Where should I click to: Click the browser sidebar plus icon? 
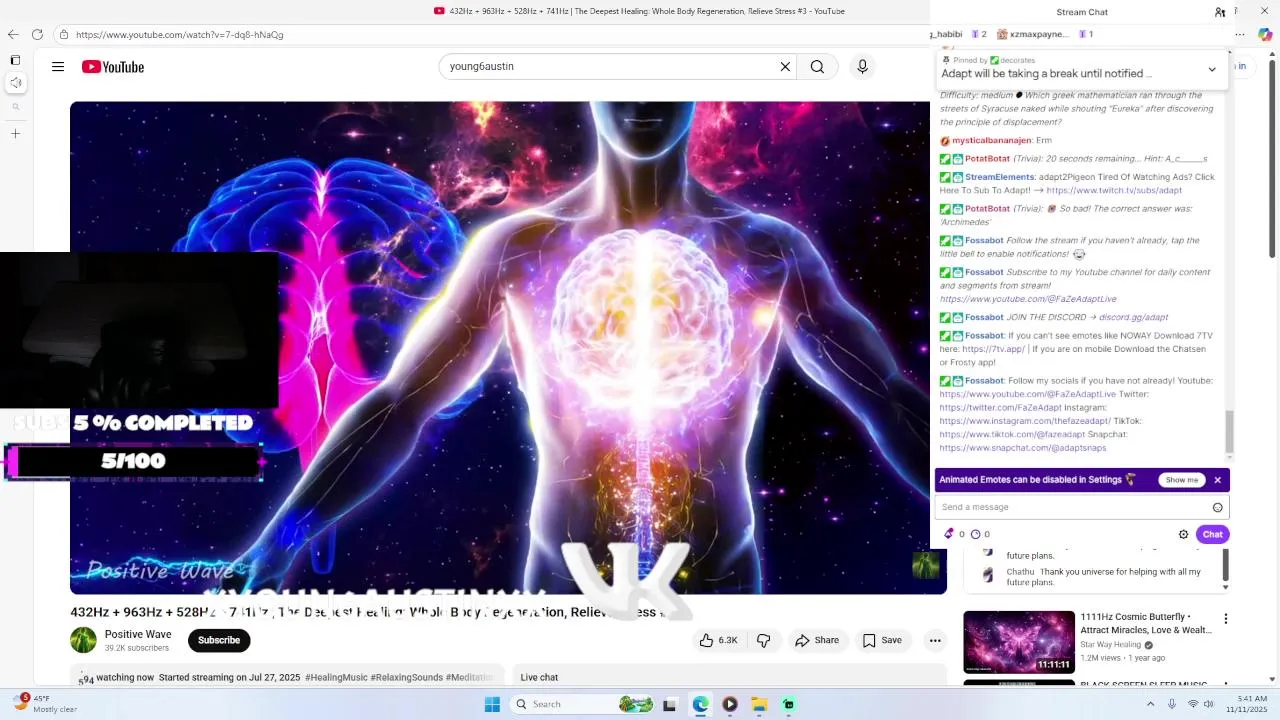[15, 133]
